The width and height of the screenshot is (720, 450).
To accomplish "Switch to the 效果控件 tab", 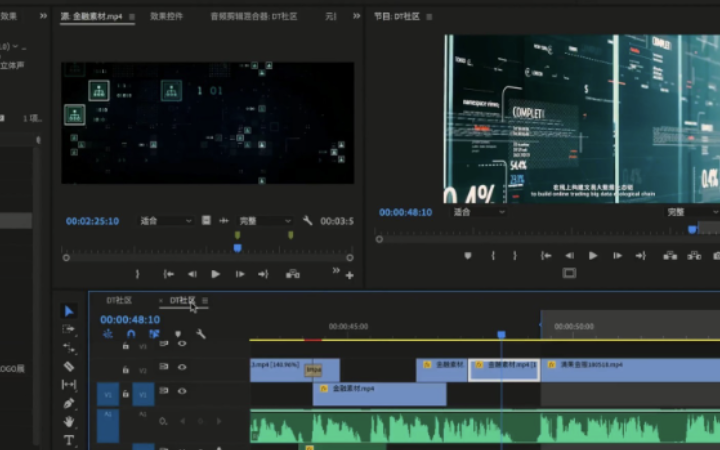I will point(166,16).
